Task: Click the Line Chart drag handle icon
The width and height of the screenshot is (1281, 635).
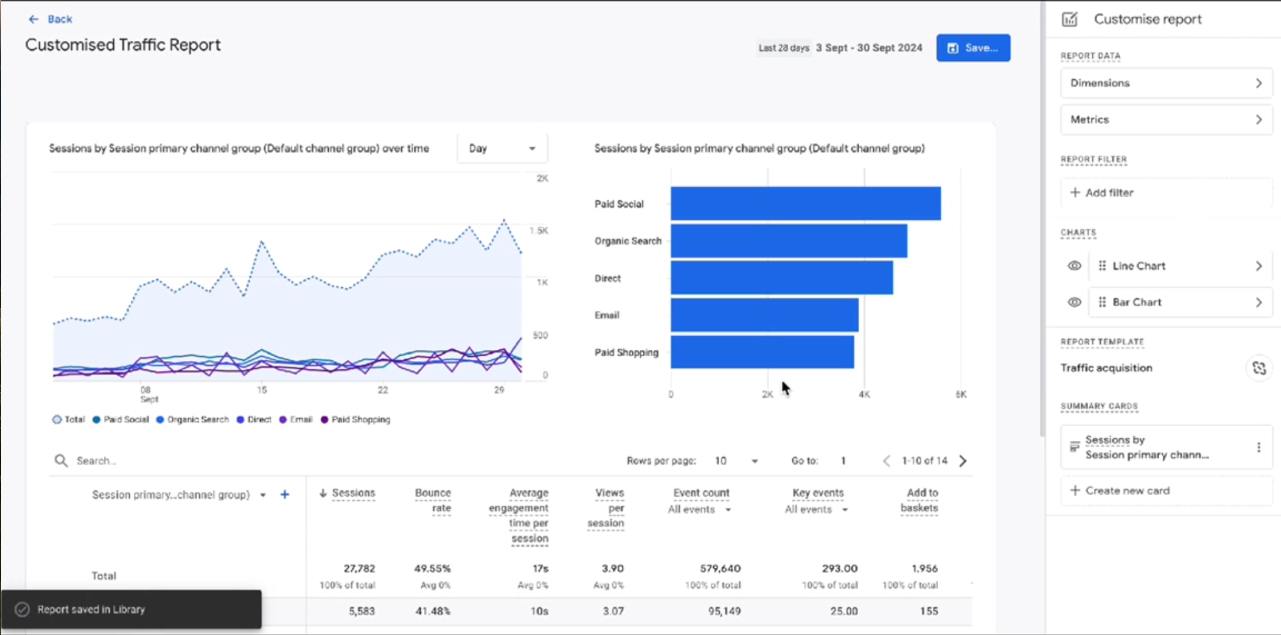Action: coord(1102,266)
